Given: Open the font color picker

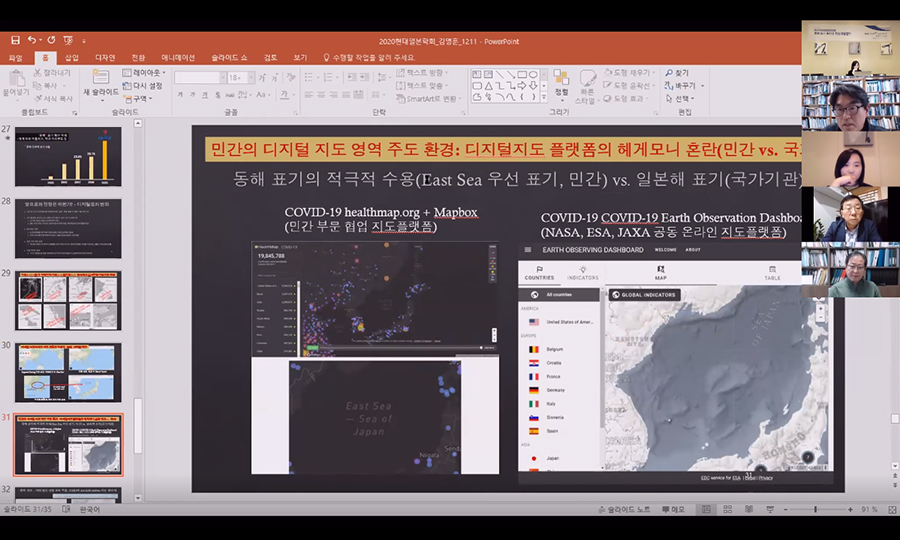Looking at the screenshot, I should (287, 95).
